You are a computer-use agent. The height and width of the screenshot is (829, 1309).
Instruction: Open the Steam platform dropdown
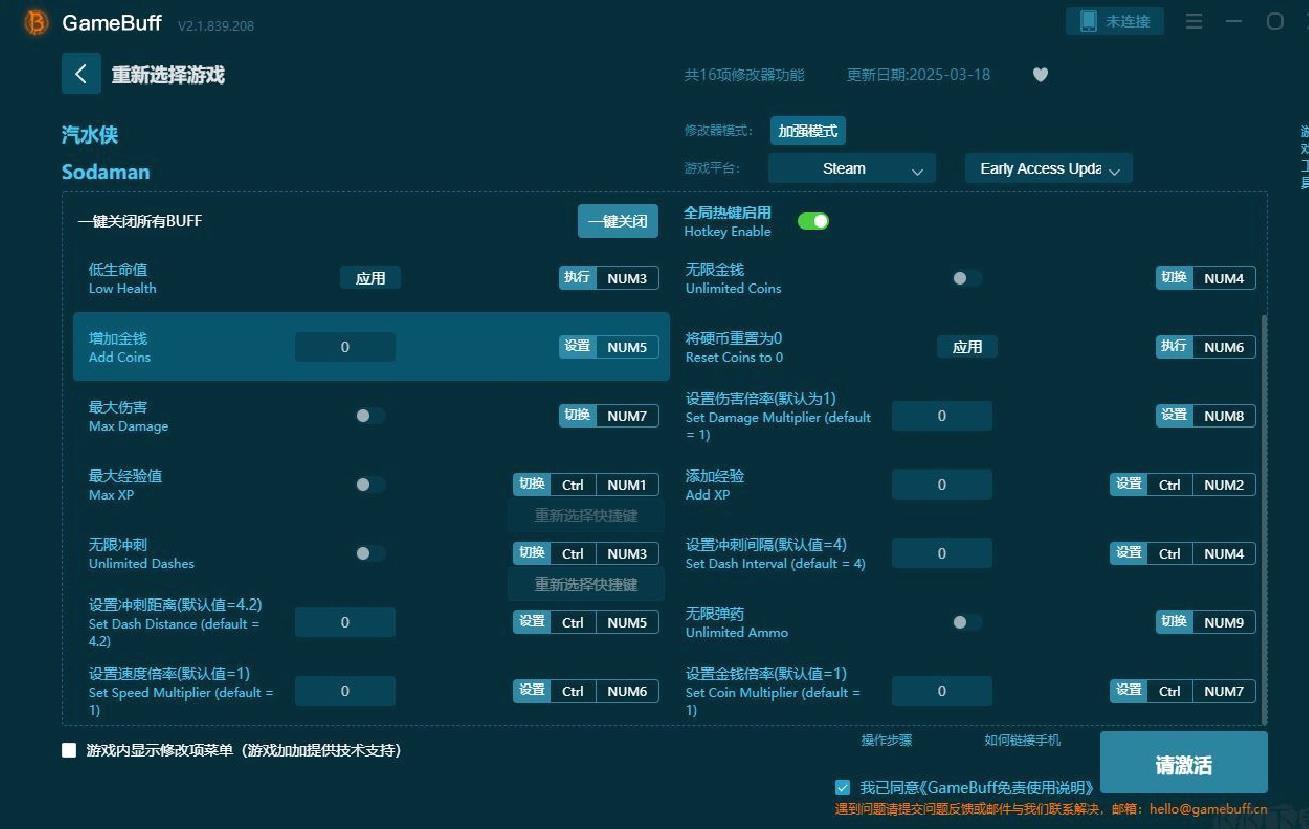[852, 168]
